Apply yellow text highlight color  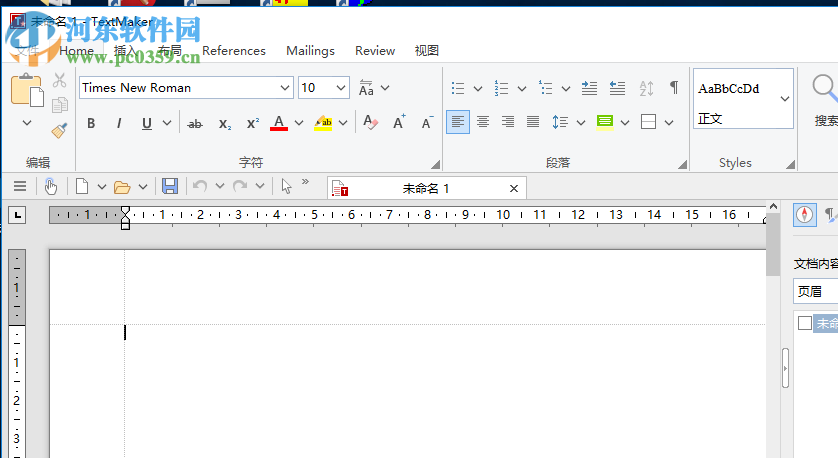tap(323, 123)
